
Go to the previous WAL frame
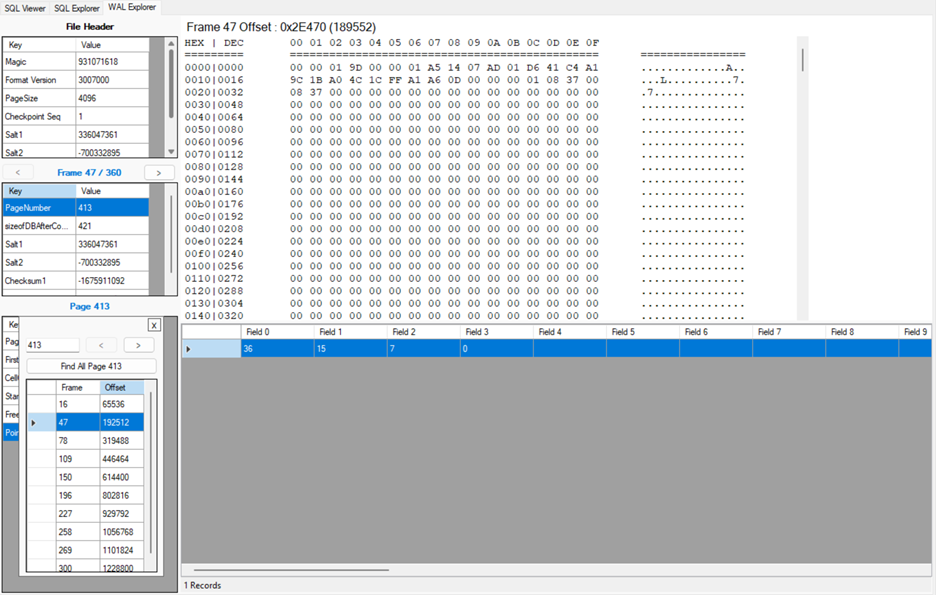pos(18,173)
